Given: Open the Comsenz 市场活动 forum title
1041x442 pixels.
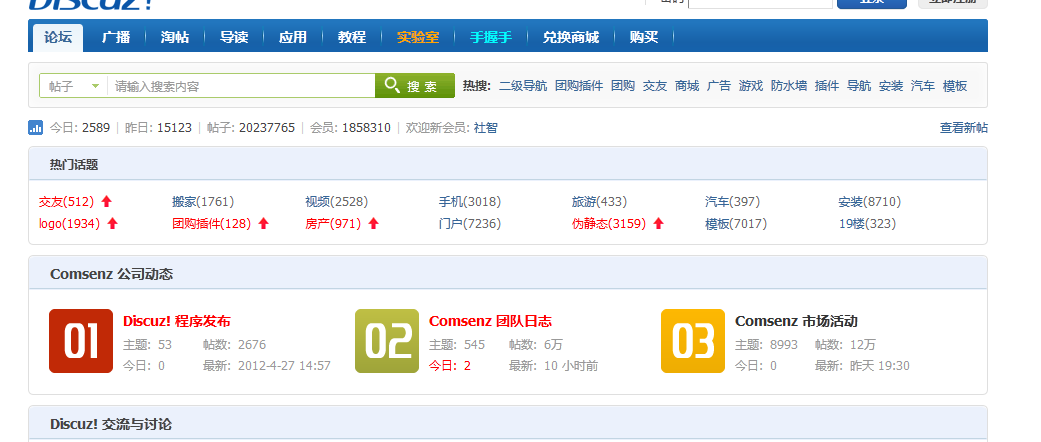Looking at the screenshot, I should click(x=797, y=321).
